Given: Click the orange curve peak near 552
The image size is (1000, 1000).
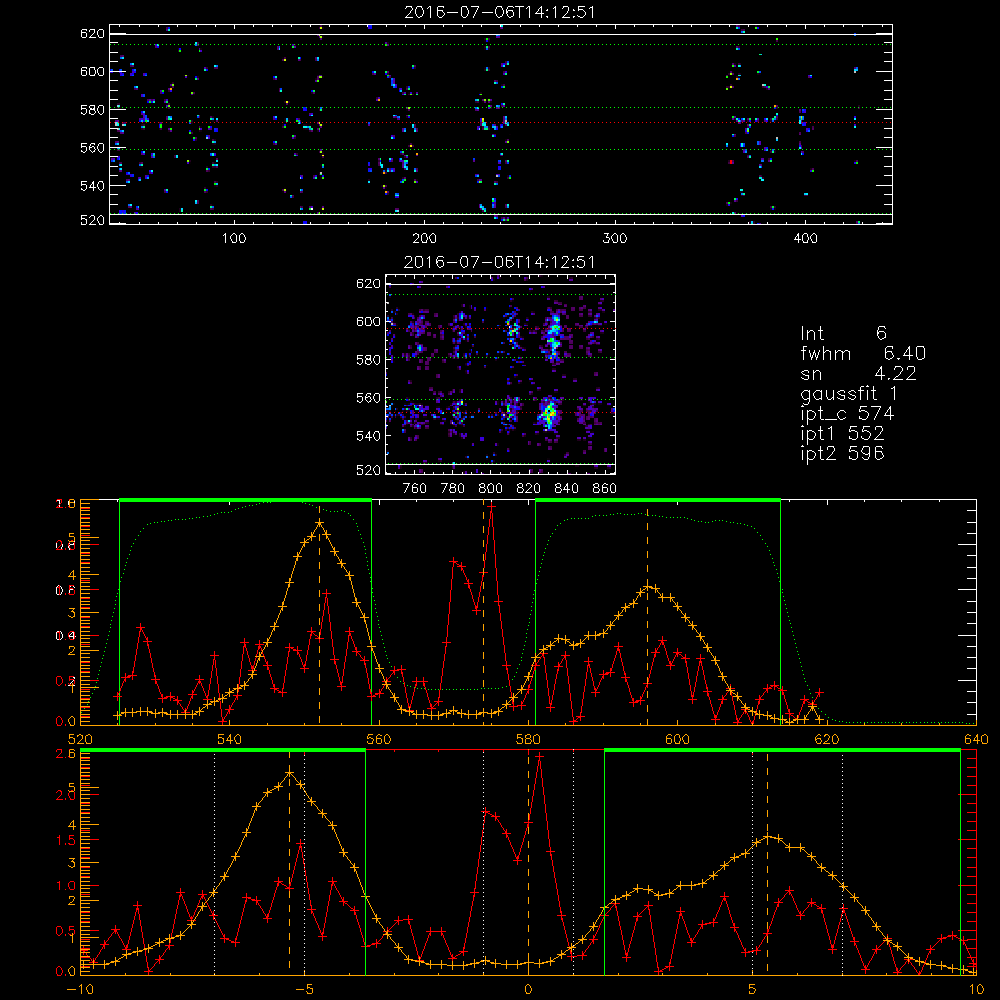Looking at the screenshot, I should tap(320, 523).
